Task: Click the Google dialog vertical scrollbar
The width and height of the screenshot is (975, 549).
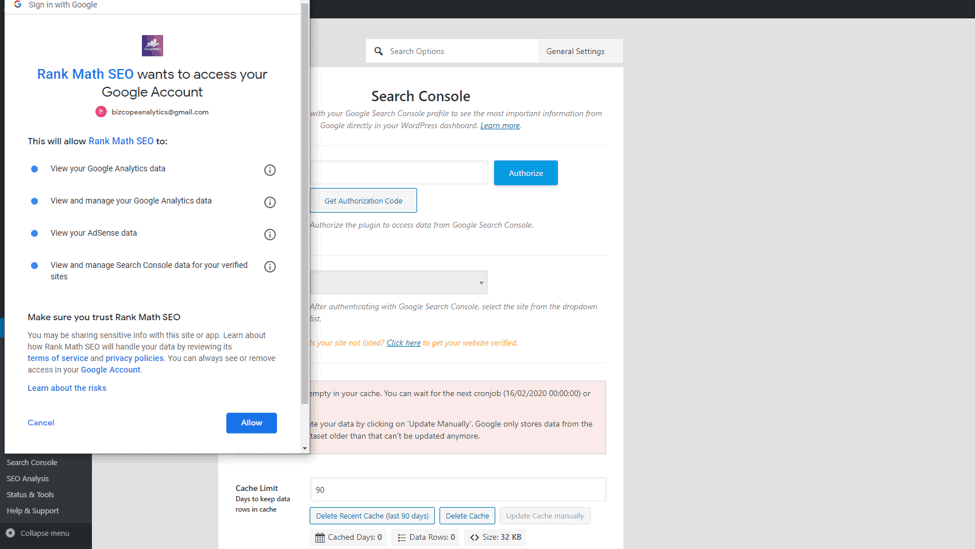Action: pos(305,205)
